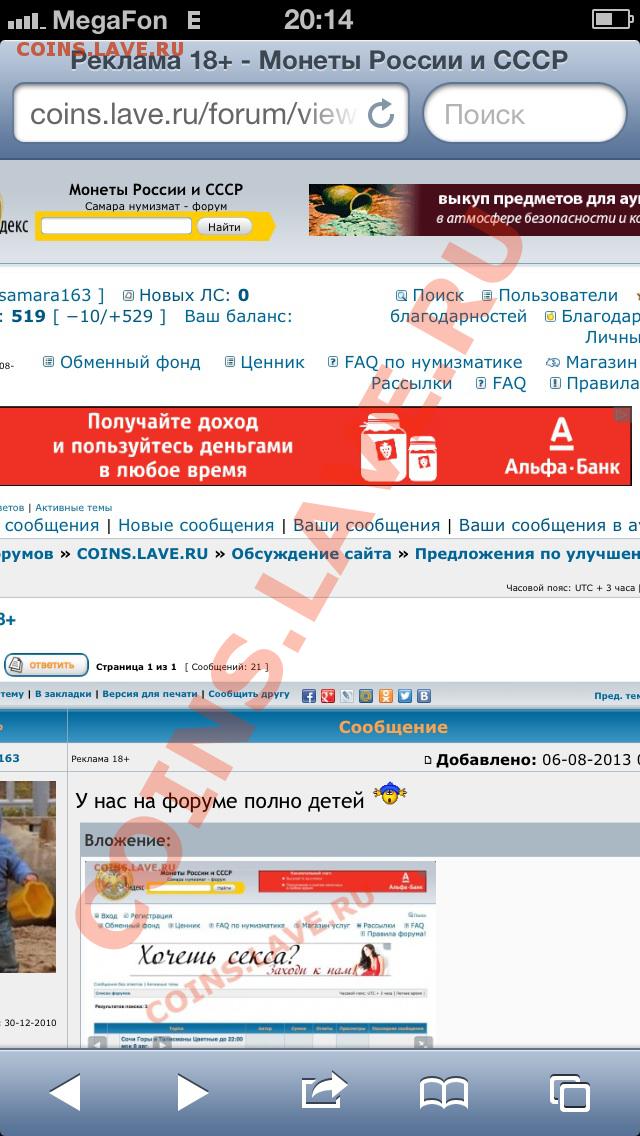Click the Alfa-Bank red banner ad
Screen dimensions: 640x1136
coord(315,446)
